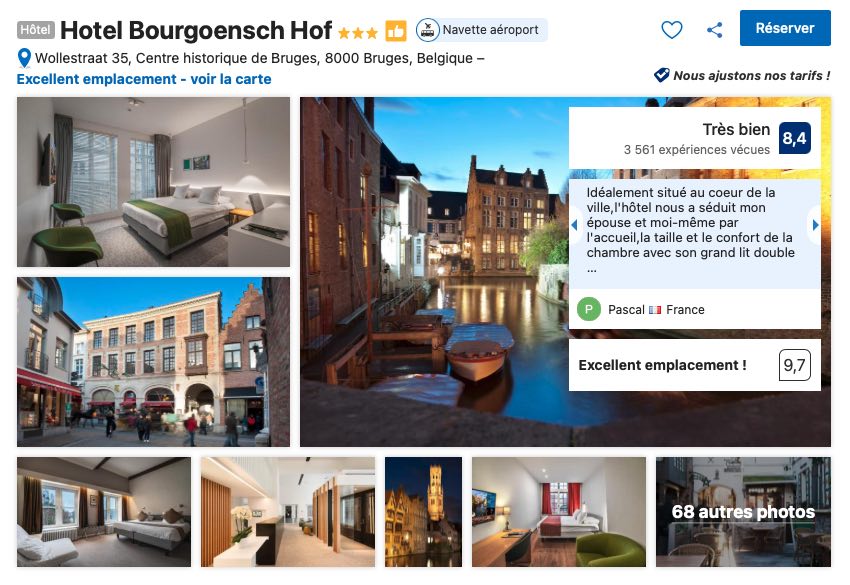Click the Réserver button
850x585 pixels.
(x=785, y=28)
